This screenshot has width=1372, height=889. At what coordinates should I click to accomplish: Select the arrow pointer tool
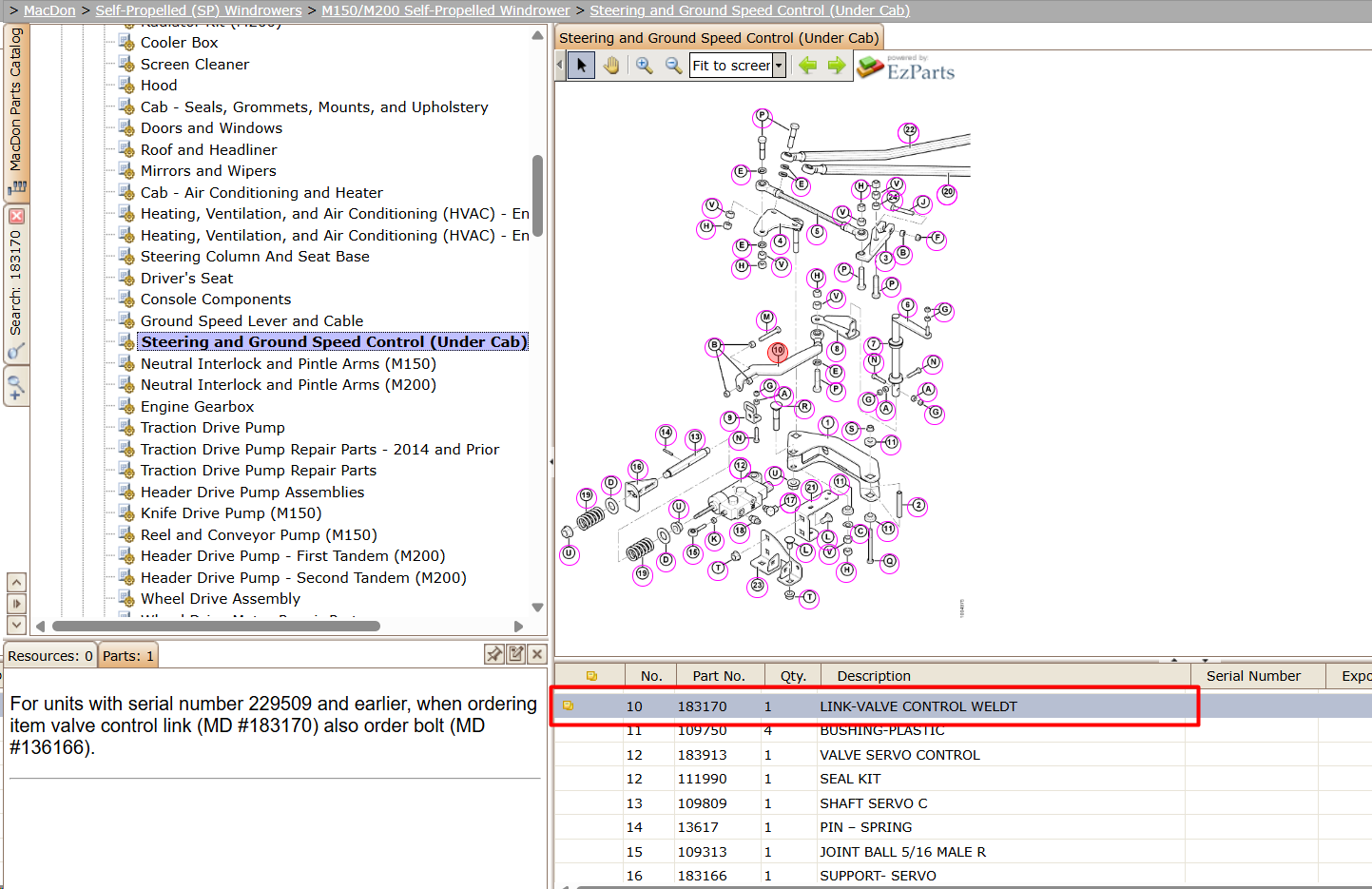point(581,66)
